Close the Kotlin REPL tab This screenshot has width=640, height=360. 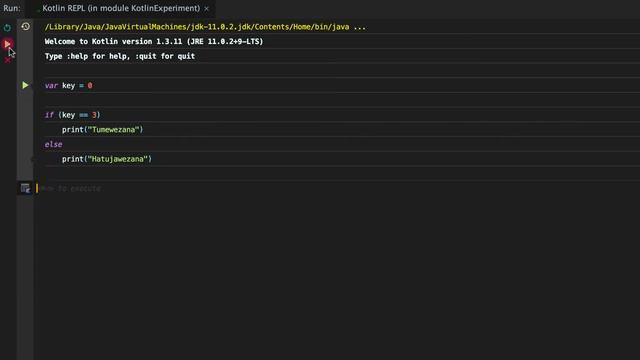click(207, 9)
